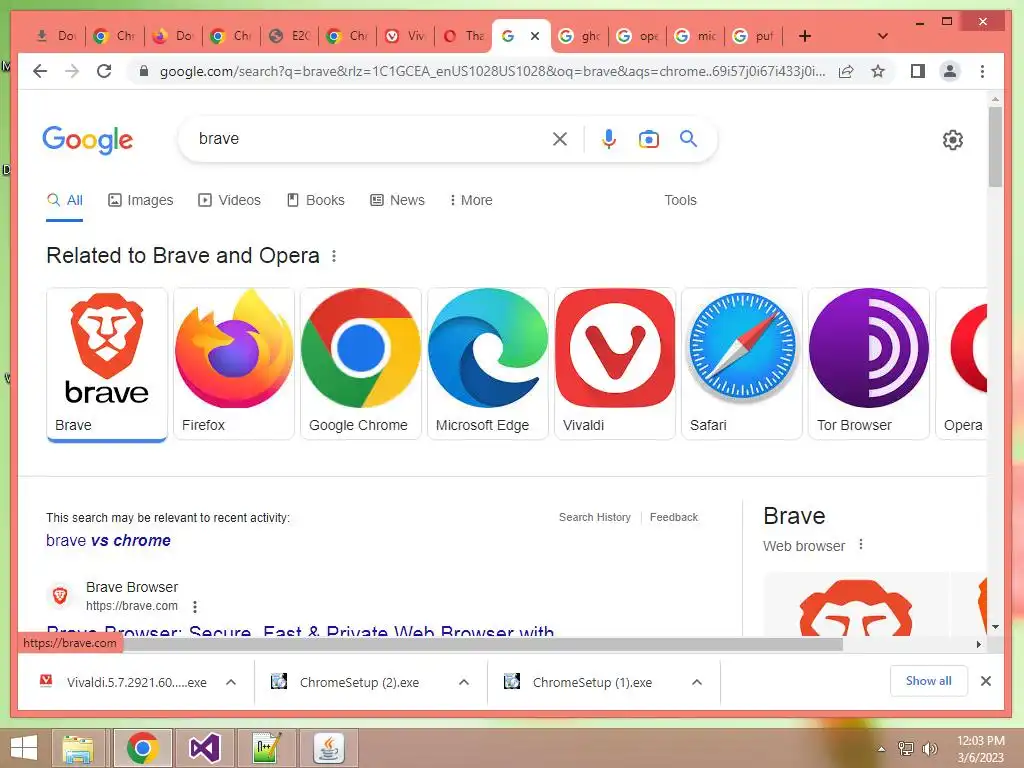This screenshot has width=1024, height=768.
Task: Close the downloads bar
Action: (986, 681)
